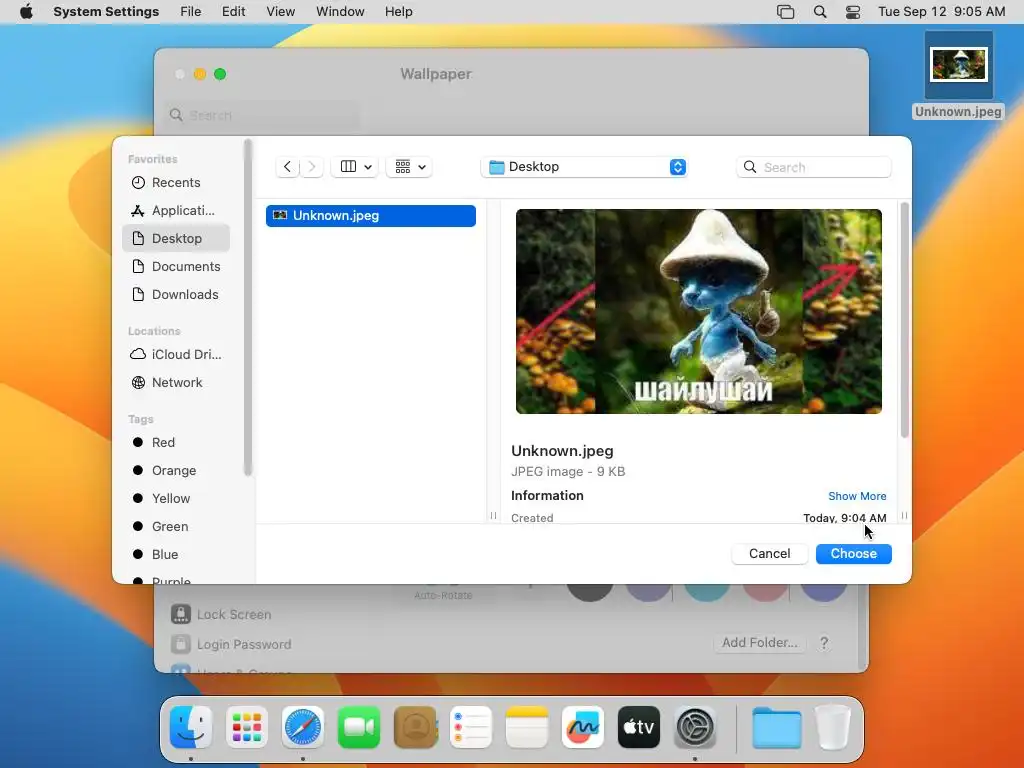Screen dimensions: 1024x768
Task: Open FaceTime from the Dock
Action: pos(359,727)
